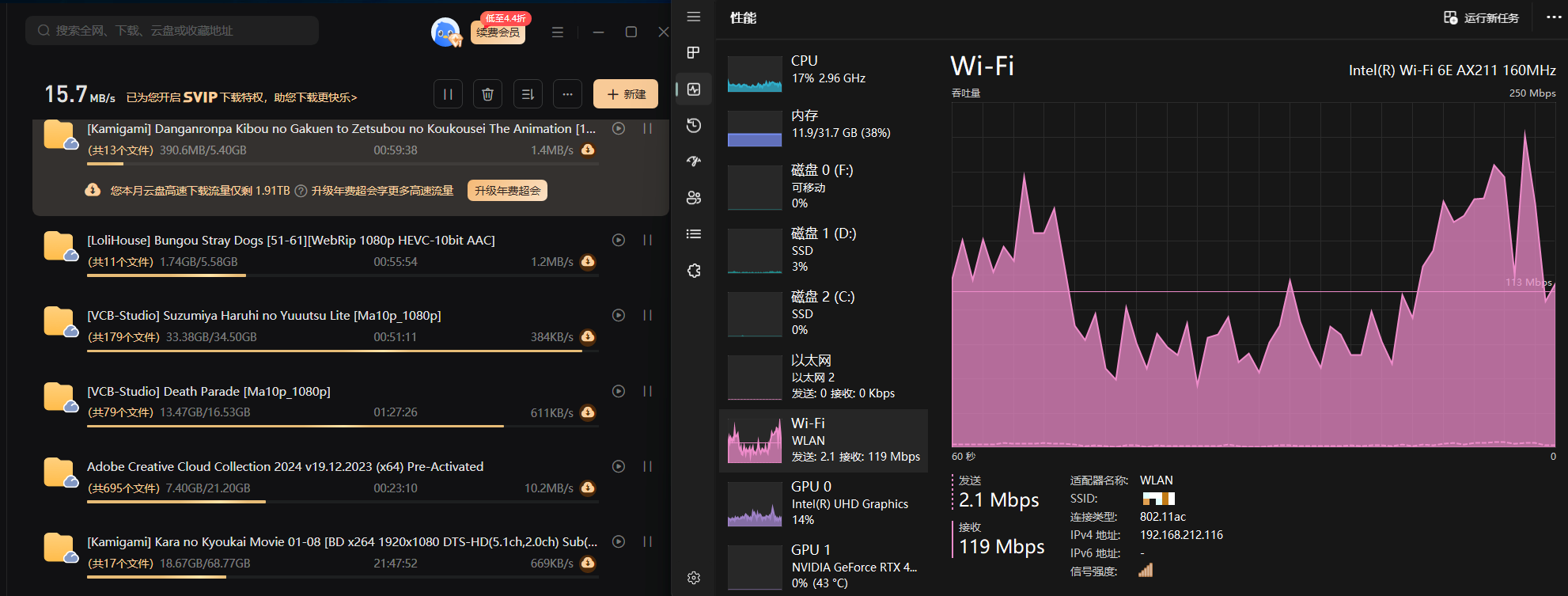Open Users page in Task Manager sidebar
Screen dimensions: 1568x596
[x=694, y=198]
